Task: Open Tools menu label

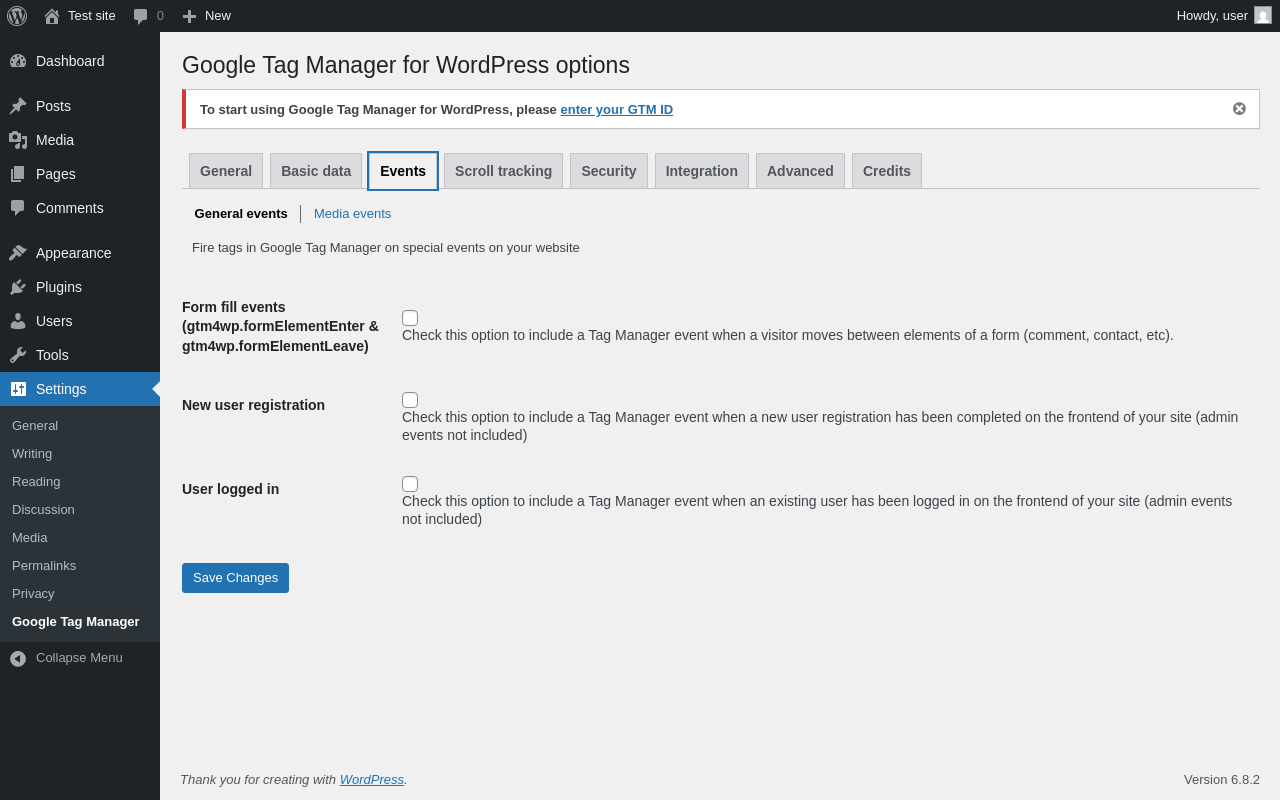Action: (x=52, y=355)
